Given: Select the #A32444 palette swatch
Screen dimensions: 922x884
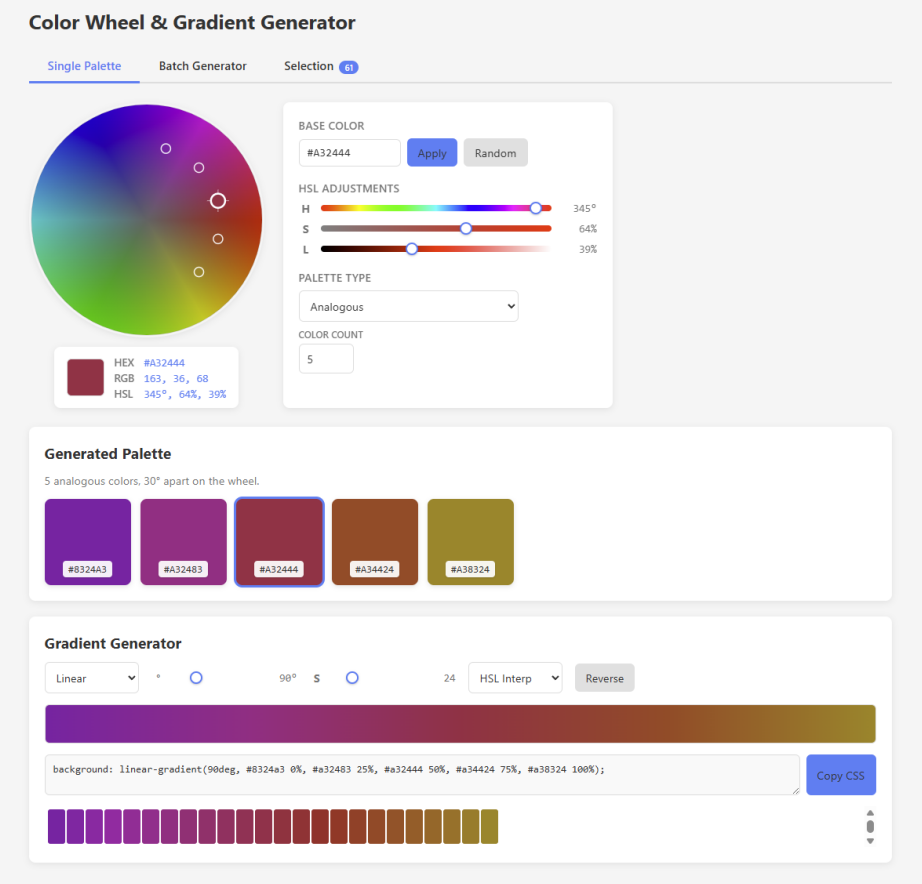Looking at the screenshot, I should pyautogui.click(x=279, y=542).
